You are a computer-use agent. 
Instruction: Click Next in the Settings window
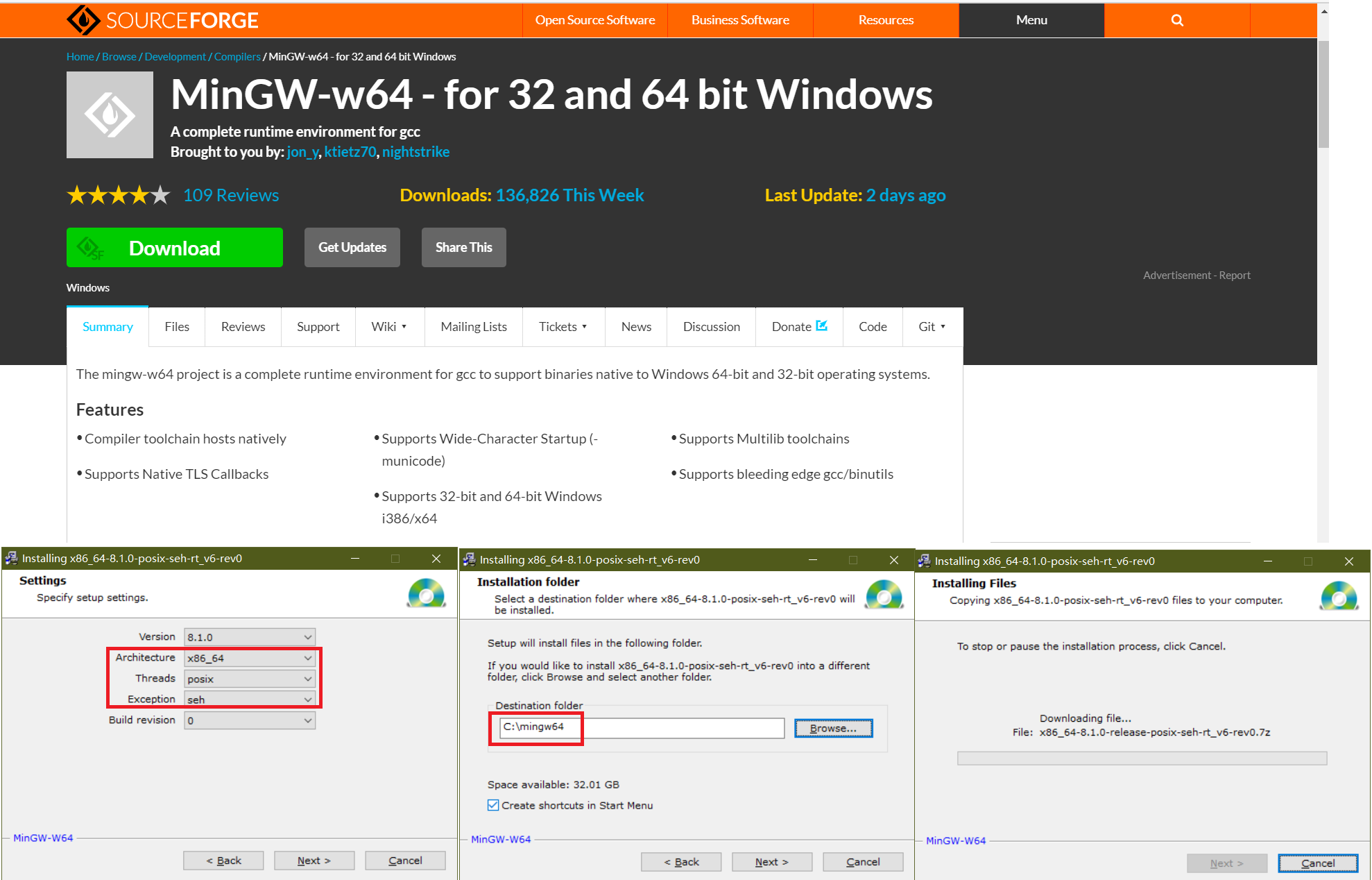(x=314, y=861)
